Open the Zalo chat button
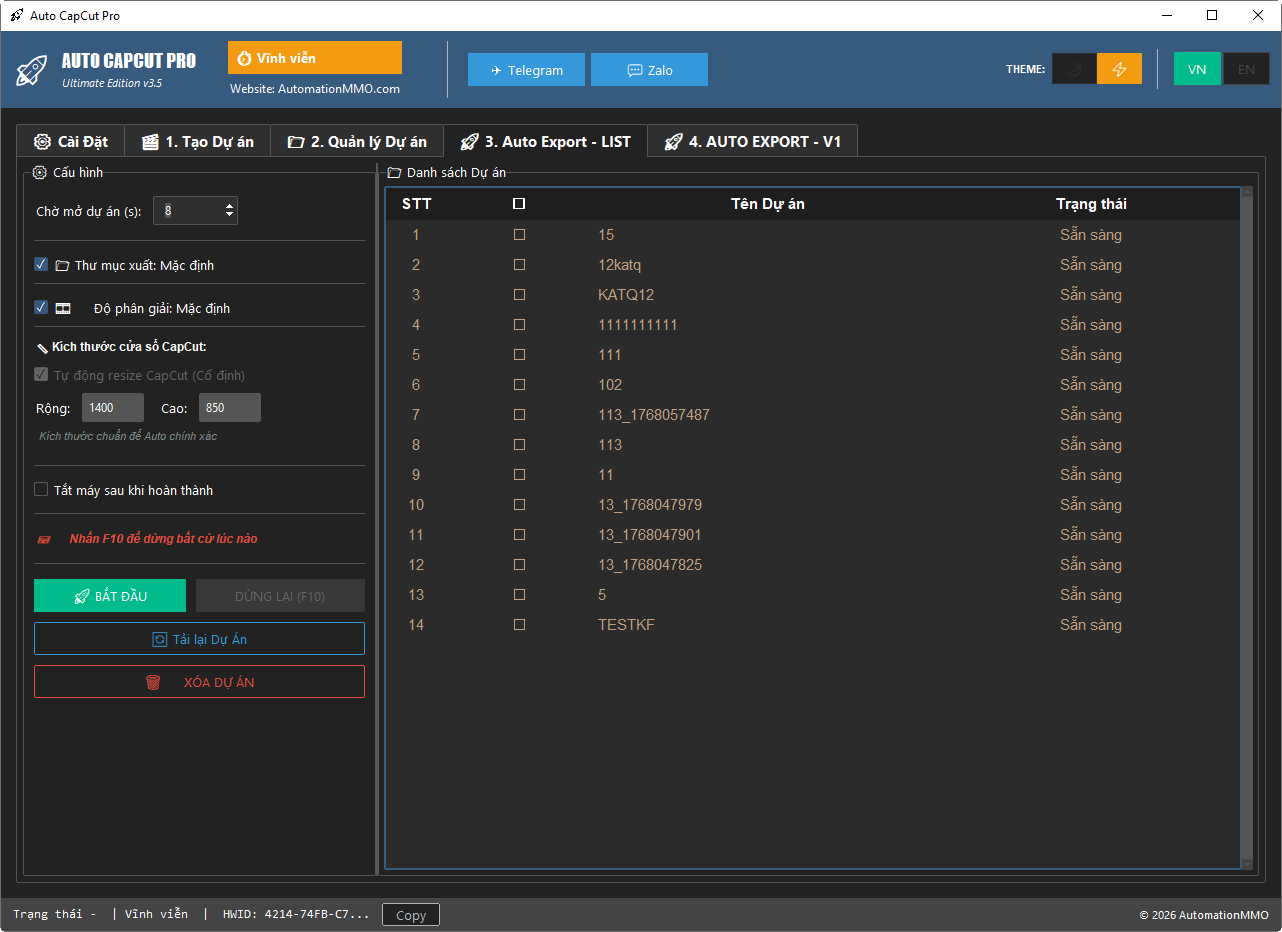Screen dimensions: 1282x932 pos(649,70)
